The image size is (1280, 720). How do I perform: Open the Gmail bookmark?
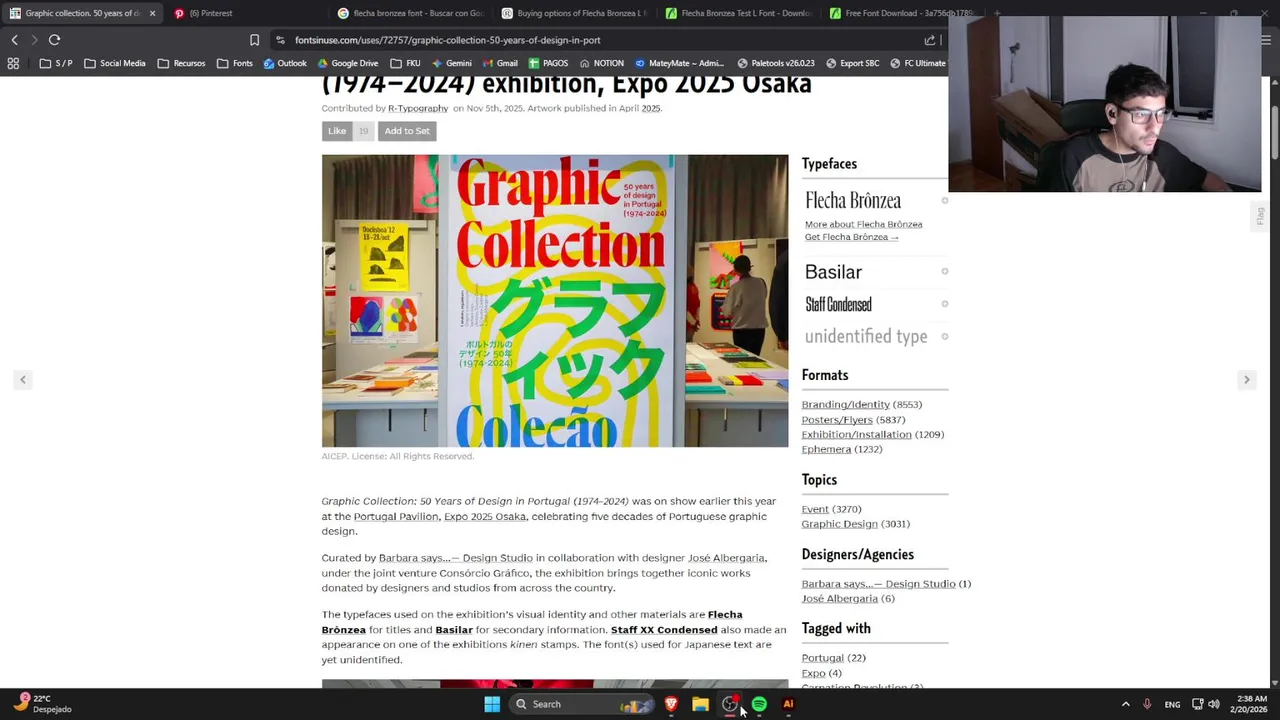tap(499, 63)
